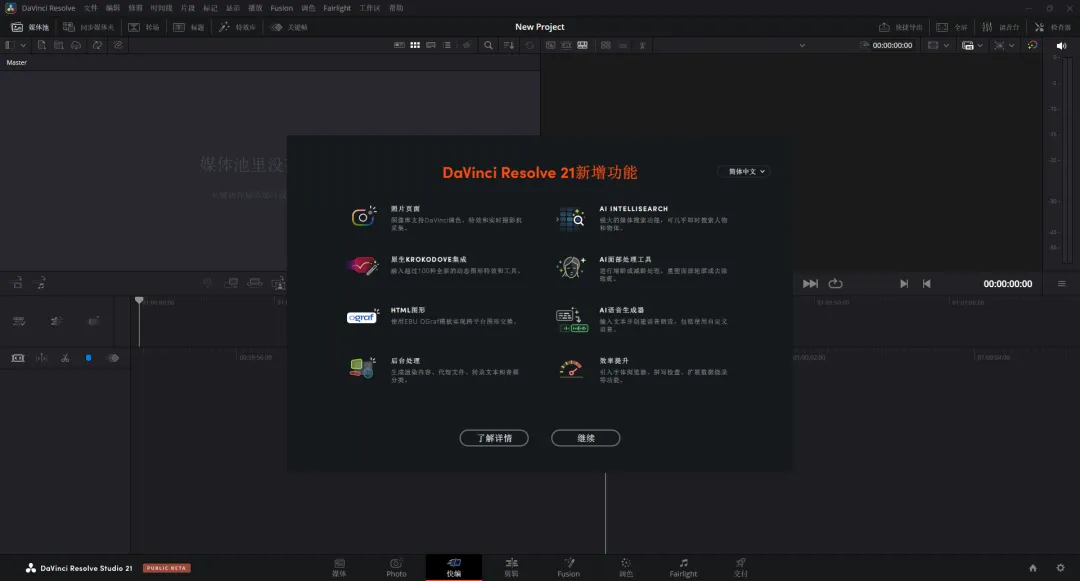Click the cloud download icon
This screenshot has height=581, width=1080.
pos(76,45)
